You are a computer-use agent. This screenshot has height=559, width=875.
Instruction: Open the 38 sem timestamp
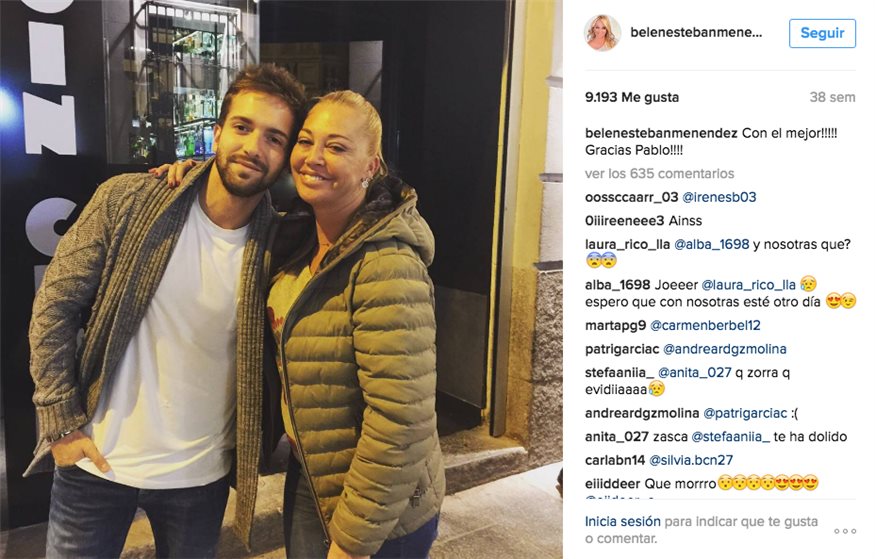(832, 97)
